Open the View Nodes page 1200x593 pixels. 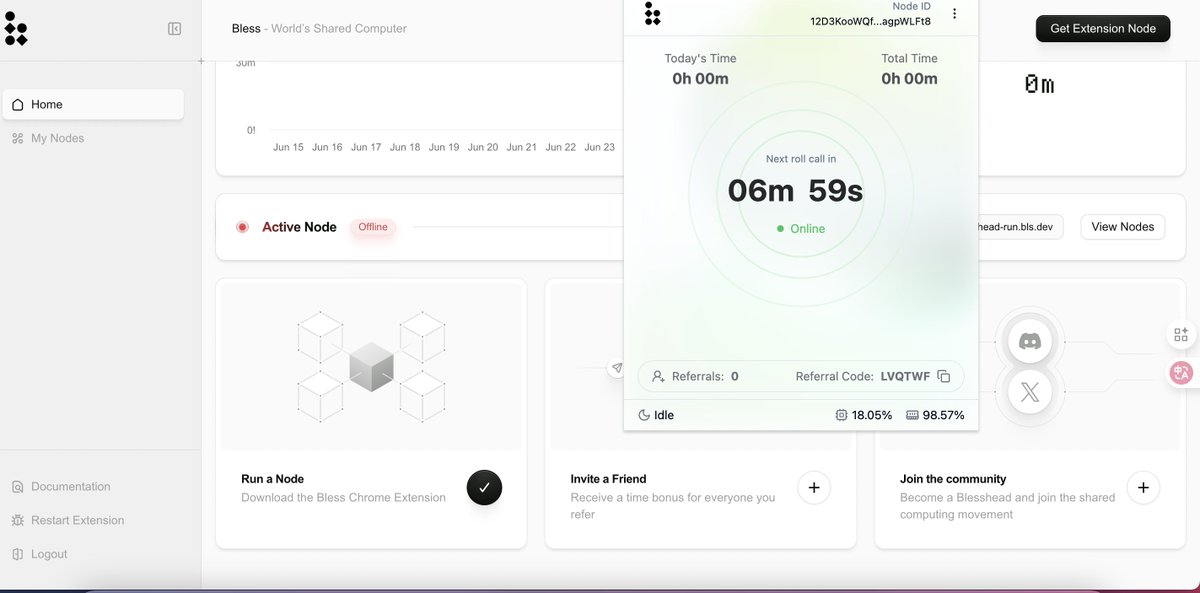(x=1122, y=227)
